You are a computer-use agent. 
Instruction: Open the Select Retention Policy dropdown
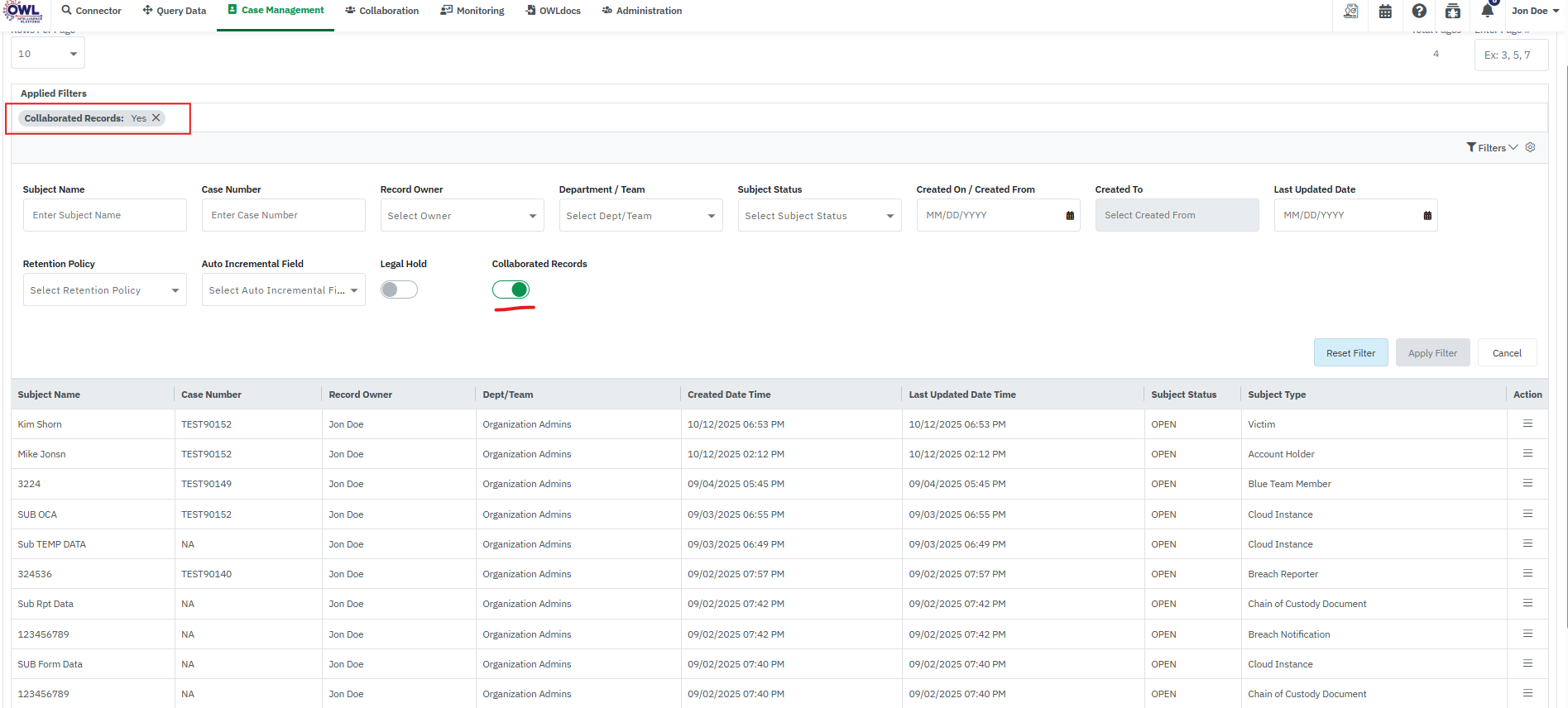pos(104,290)
